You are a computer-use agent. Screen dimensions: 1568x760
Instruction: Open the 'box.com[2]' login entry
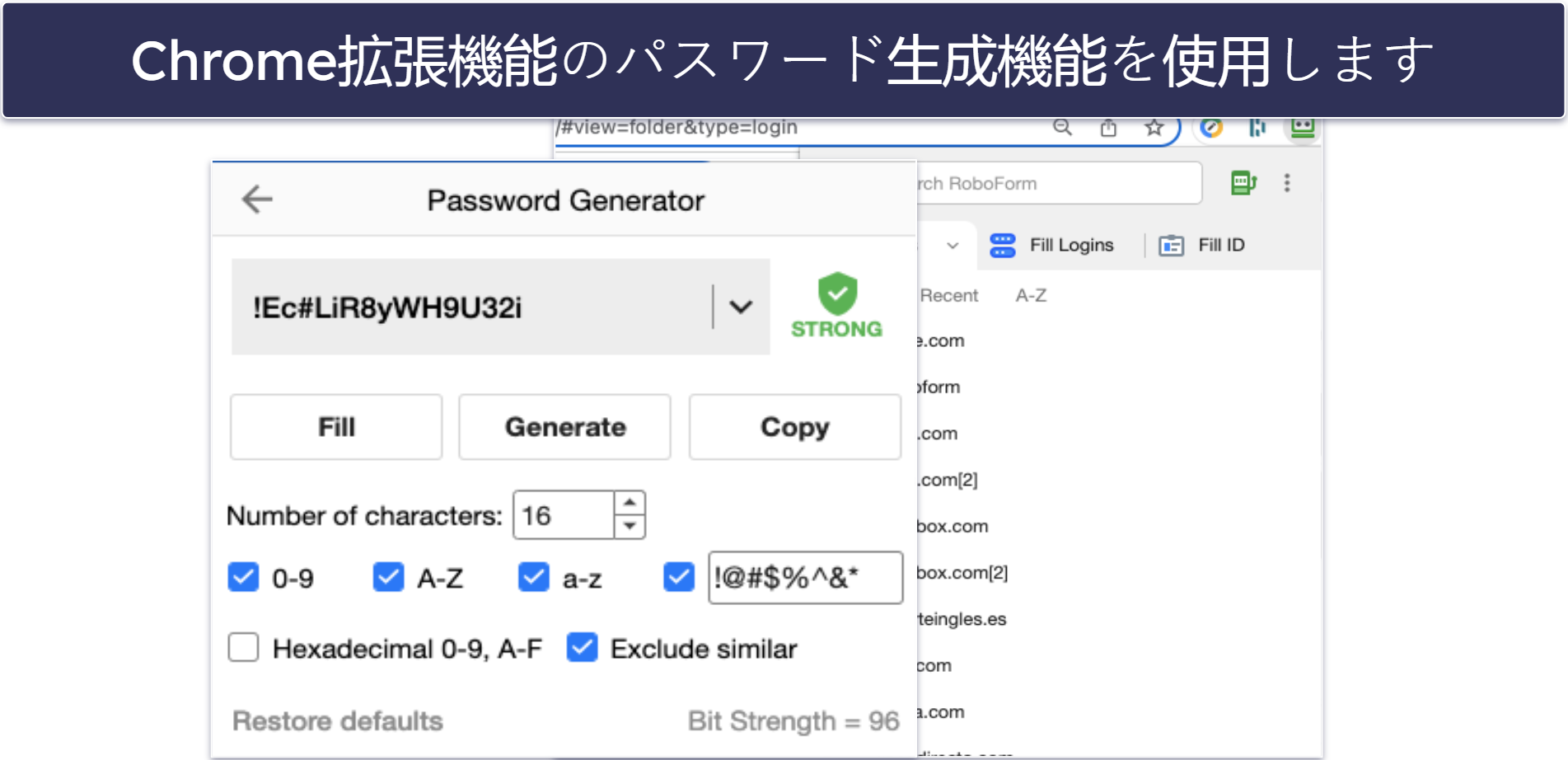pos(962,573)
